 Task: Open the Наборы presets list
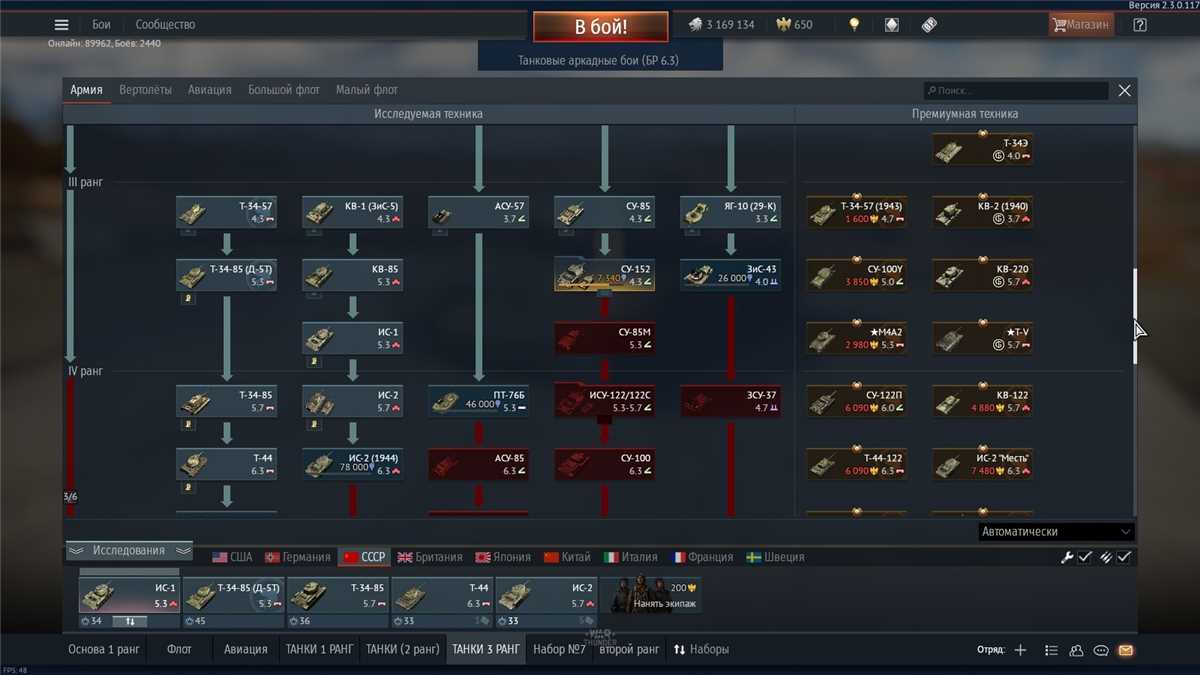pyautogui.click(x=701, y=649)
